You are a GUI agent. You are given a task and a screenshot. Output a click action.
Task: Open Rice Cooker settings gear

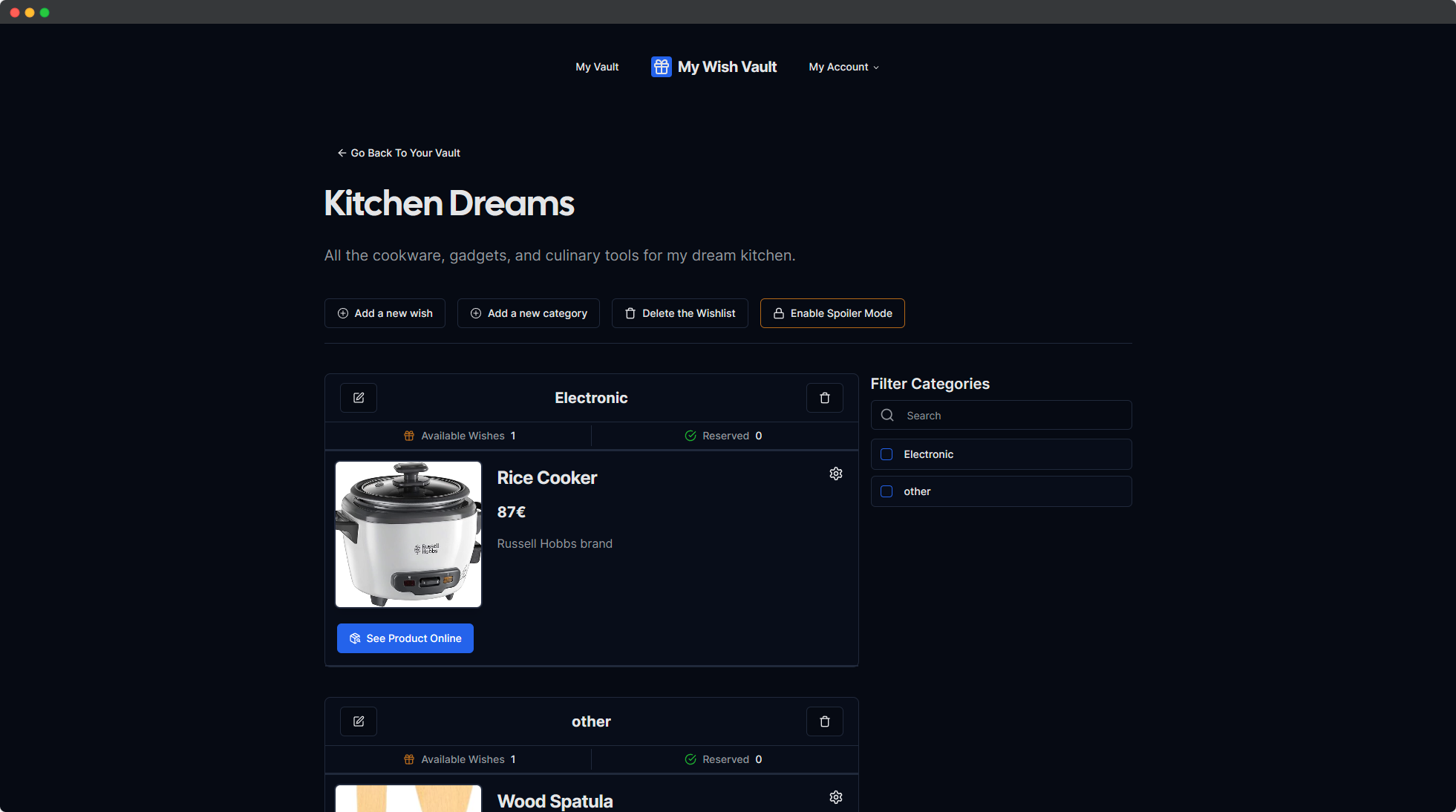(x=836, y=474)
